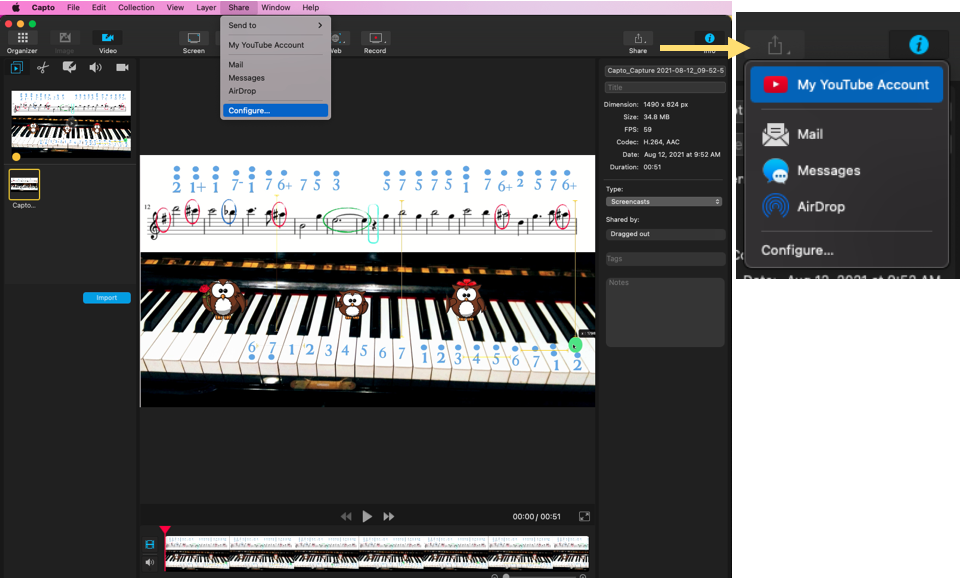Open the annotation callout tool tab

click(x=69, y=68)
